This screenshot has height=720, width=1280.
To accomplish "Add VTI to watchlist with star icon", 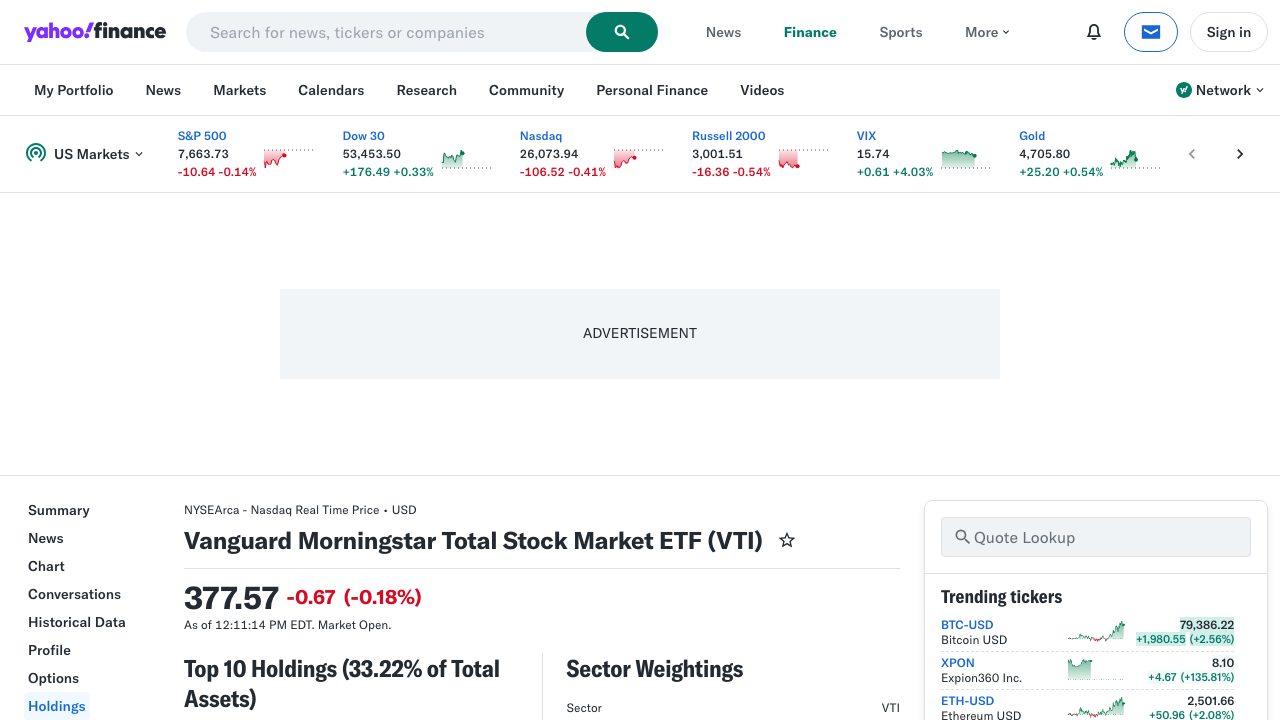I will (787, 540).
